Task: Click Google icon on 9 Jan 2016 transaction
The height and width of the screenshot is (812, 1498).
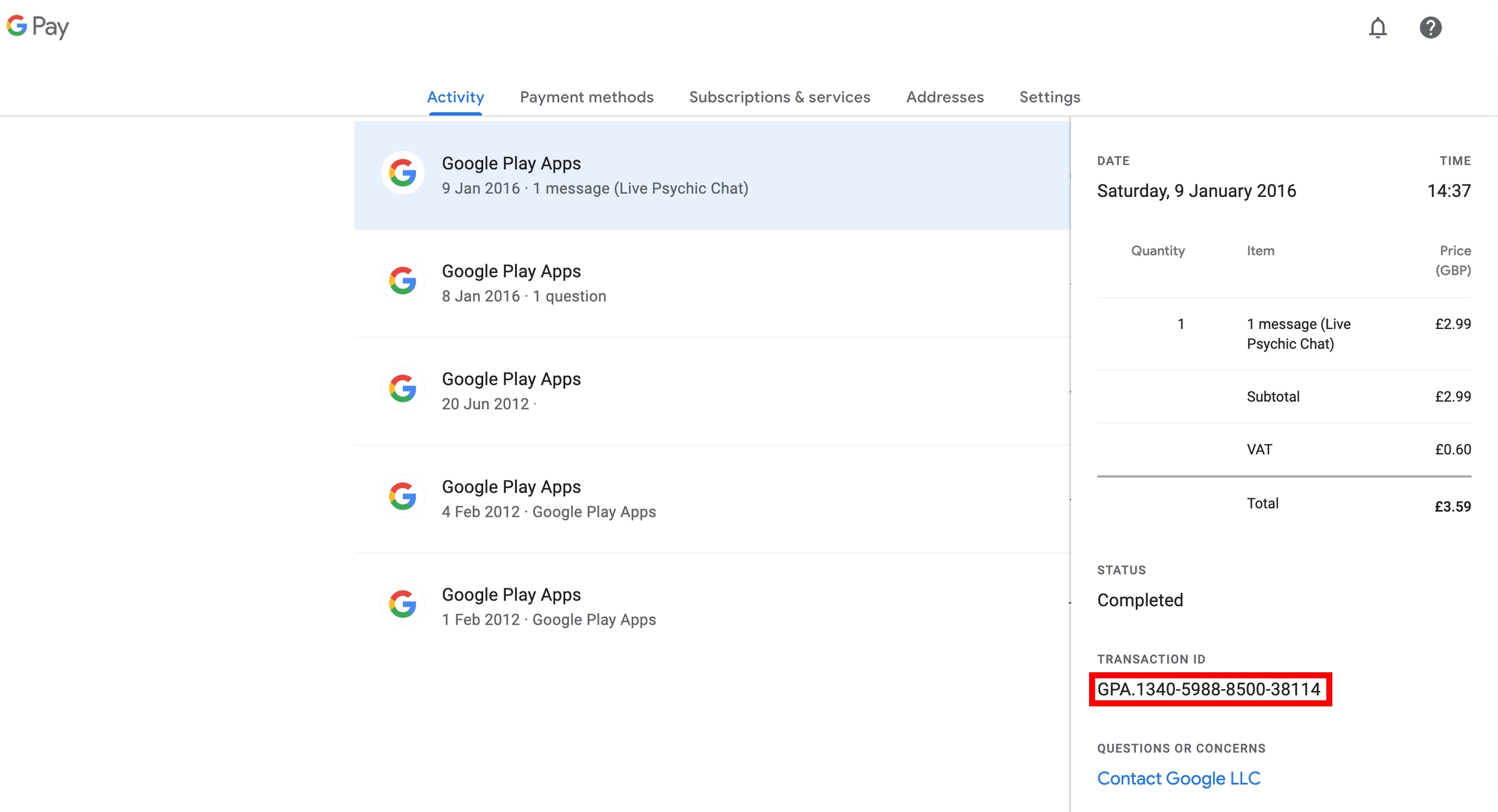Action: [402, 173]
